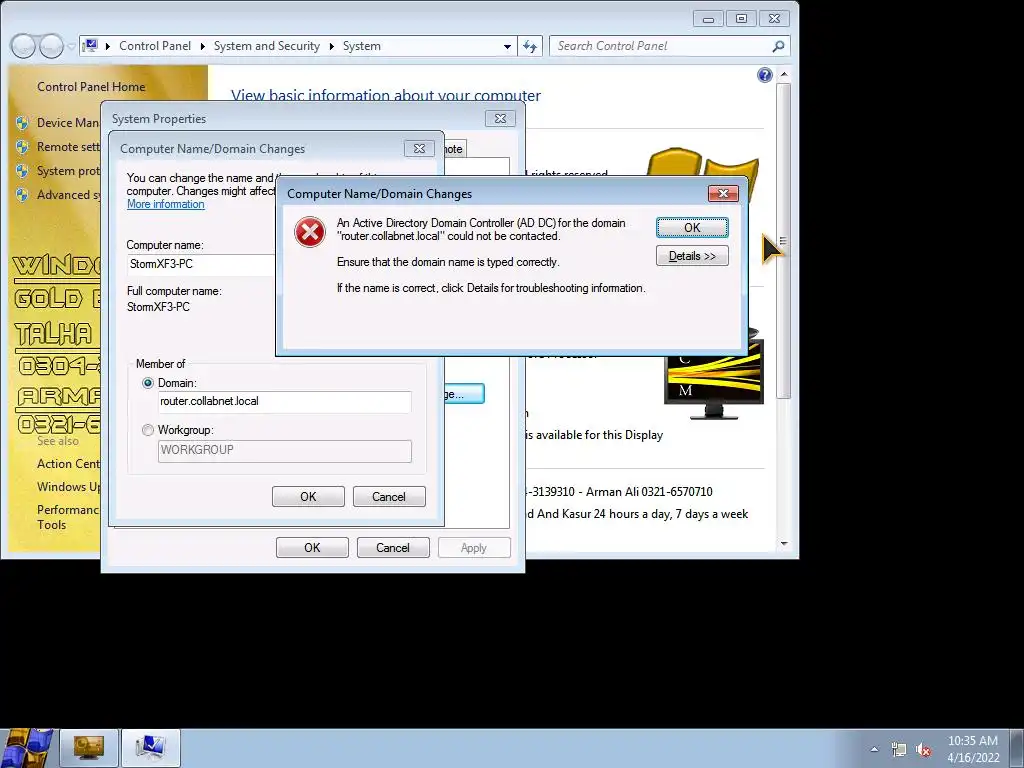The image size is (1024, 768).
Task: Open recent pages dropdown arrow
Action: tap(71, 46)
